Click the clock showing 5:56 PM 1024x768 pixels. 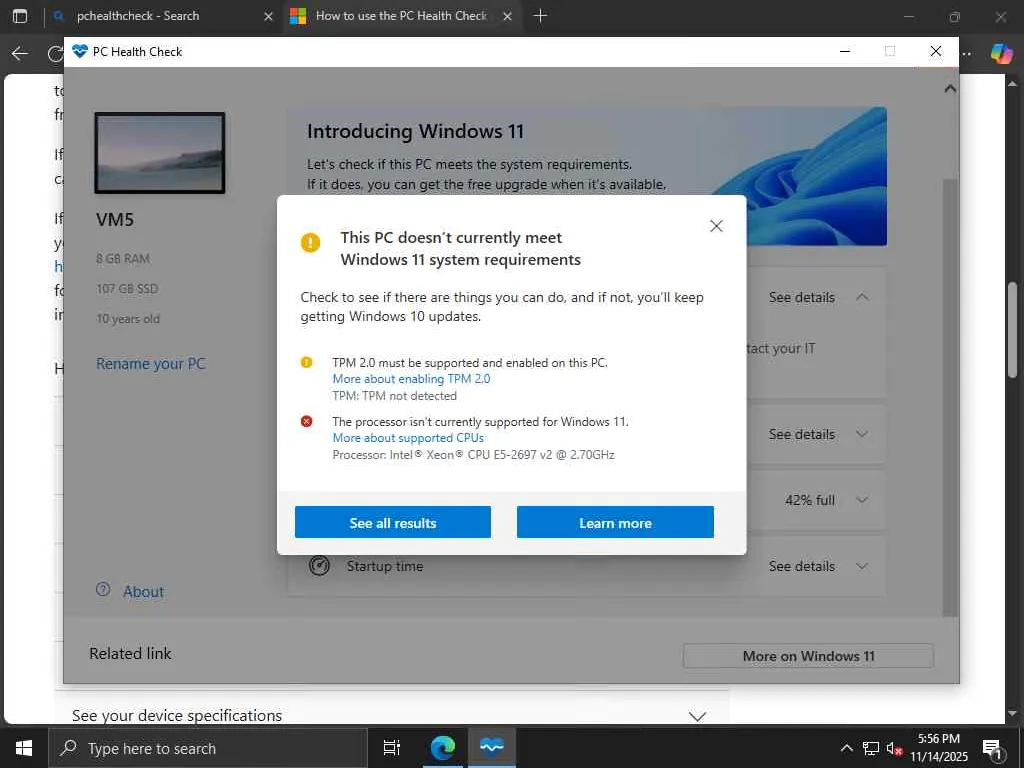pos(938,739)
